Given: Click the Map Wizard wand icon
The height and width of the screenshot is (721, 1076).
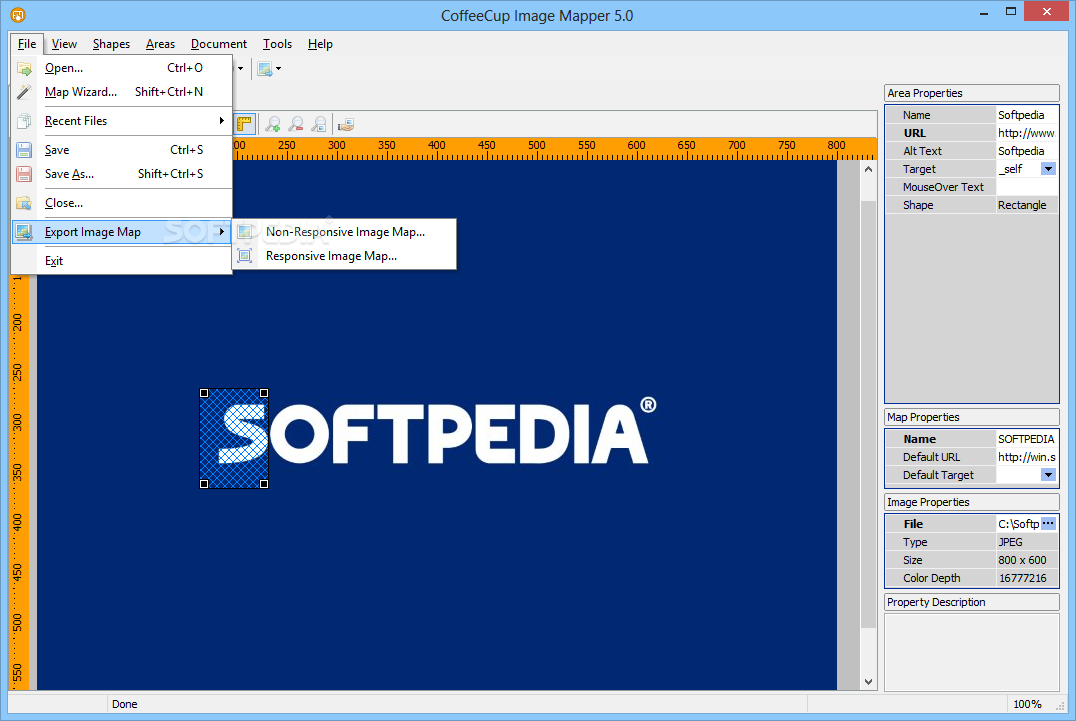Looking at the screenshot, I should [x=24, y=92].
